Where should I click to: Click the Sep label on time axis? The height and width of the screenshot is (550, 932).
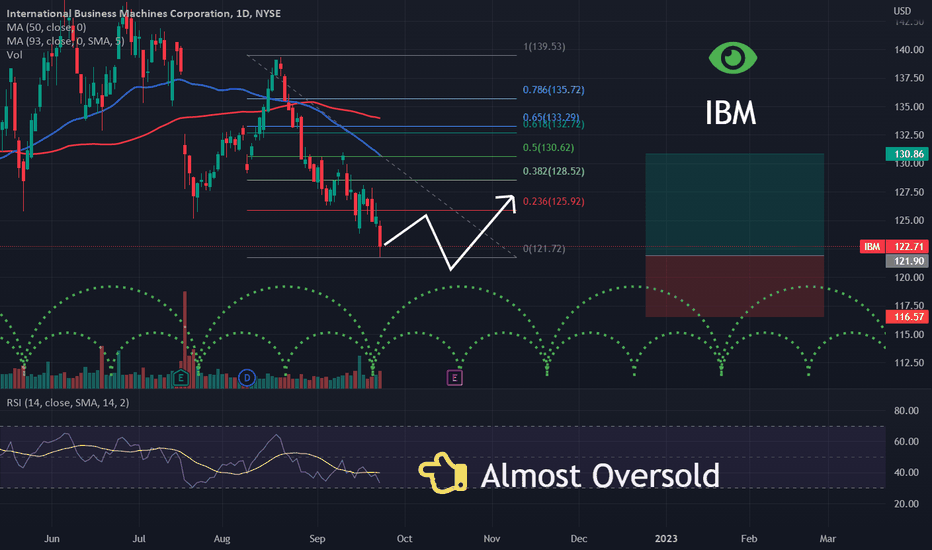point(317,538)
